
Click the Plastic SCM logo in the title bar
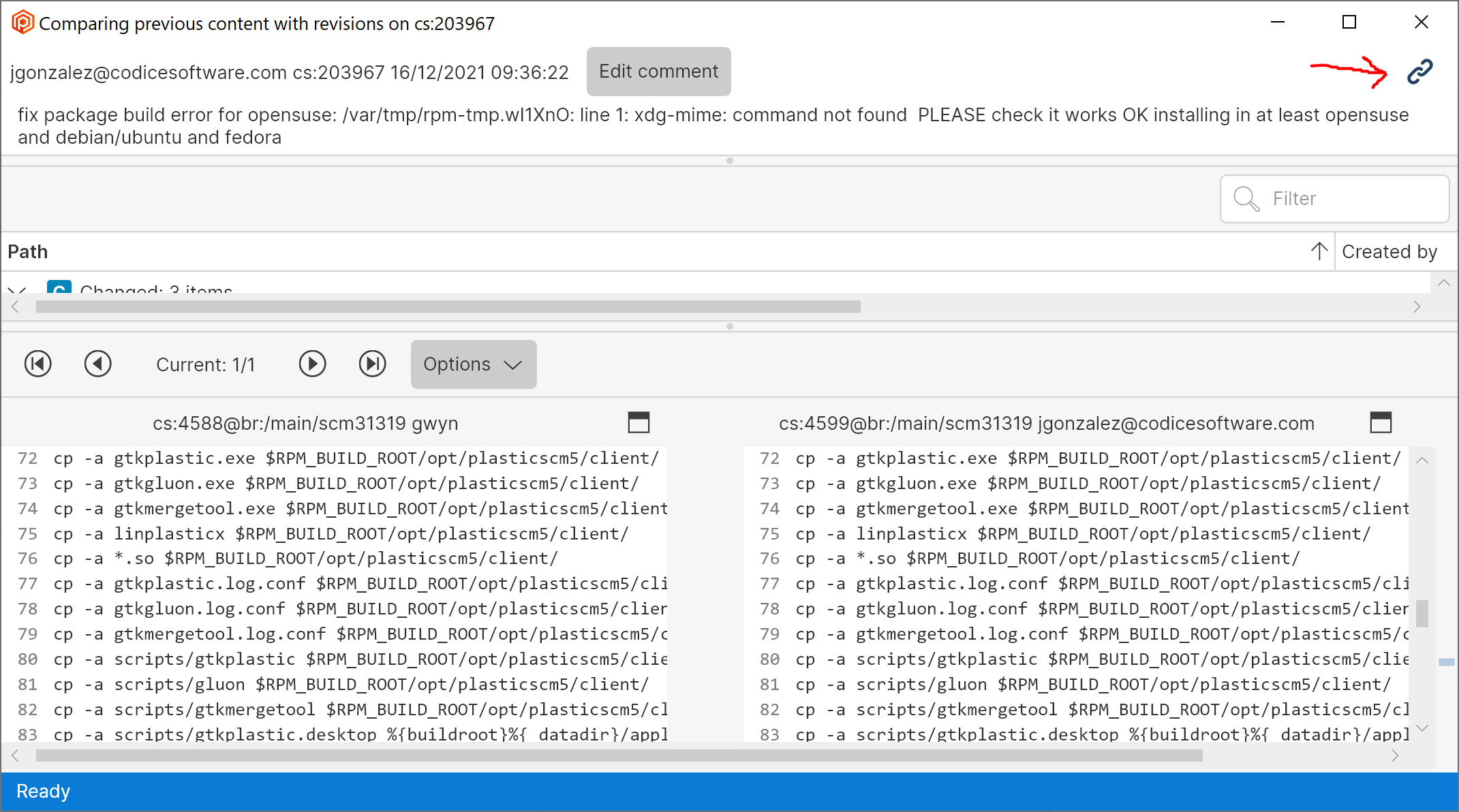[x=22, y=22]
